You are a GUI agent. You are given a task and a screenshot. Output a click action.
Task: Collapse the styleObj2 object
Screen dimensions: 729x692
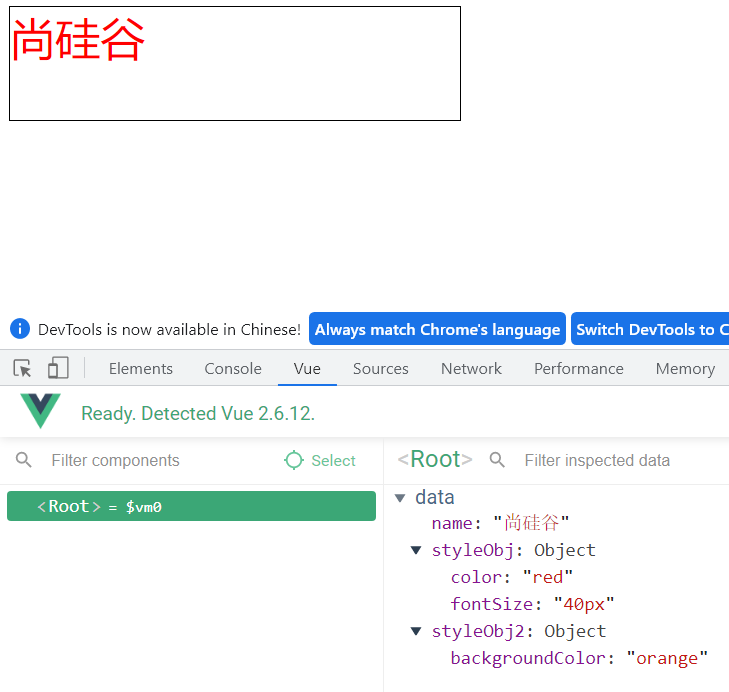pos(416,631)
